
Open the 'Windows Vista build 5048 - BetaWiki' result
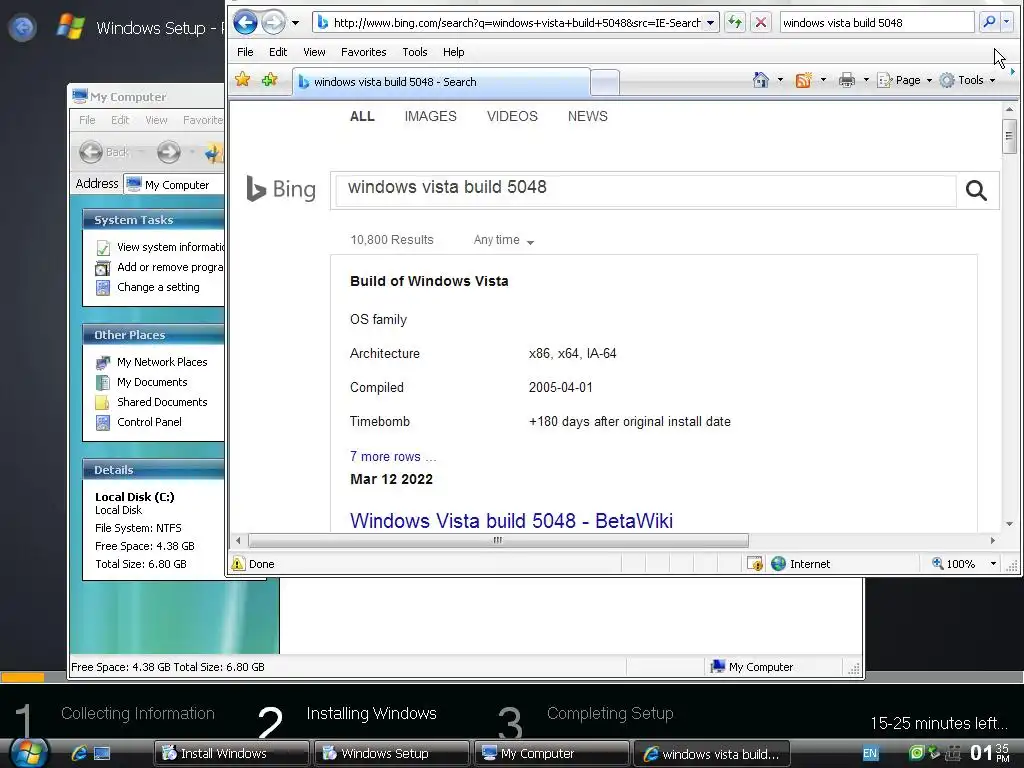511,520
